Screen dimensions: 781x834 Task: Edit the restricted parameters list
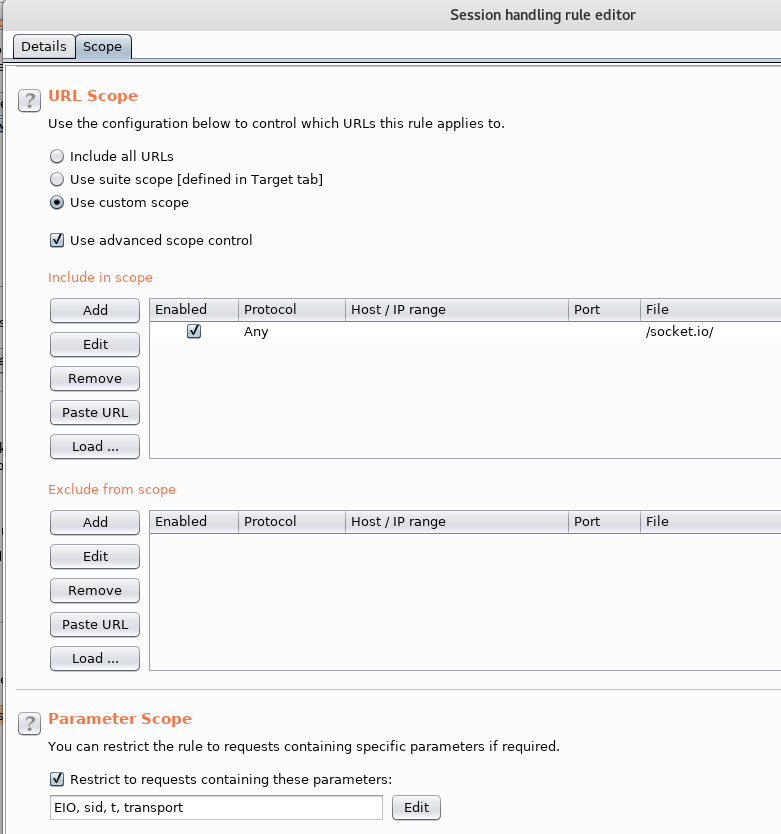(416, 807)
